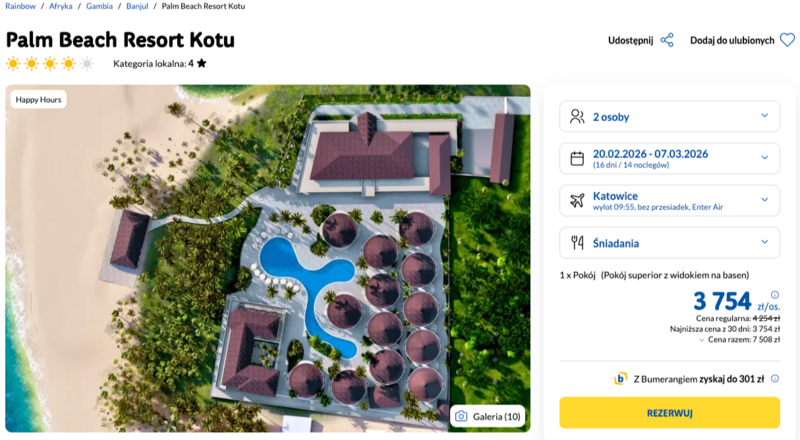Click the resort aerial photo

tap(268, 258)
